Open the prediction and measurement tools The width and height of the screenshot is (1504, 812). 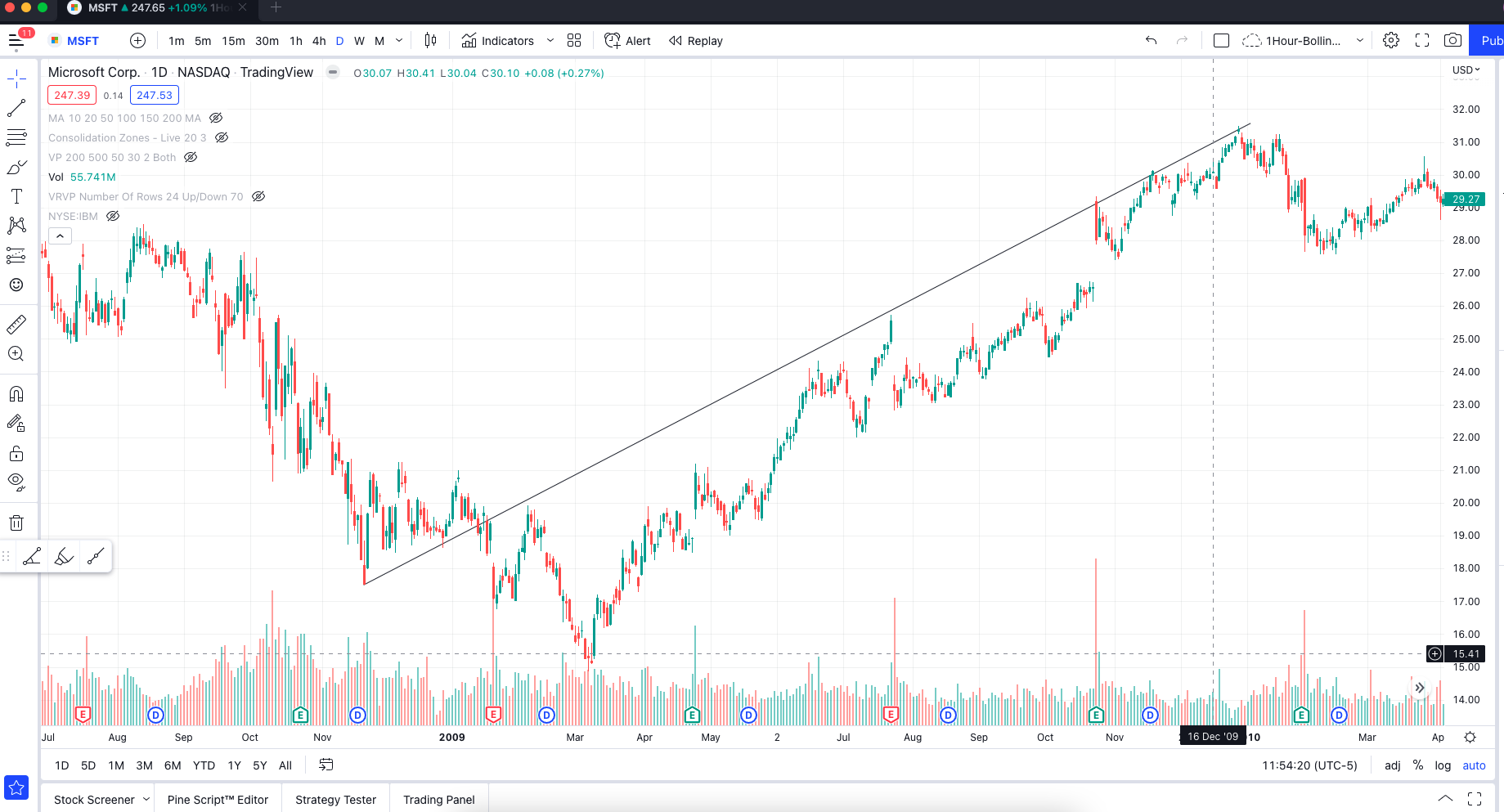coord(16,255)
